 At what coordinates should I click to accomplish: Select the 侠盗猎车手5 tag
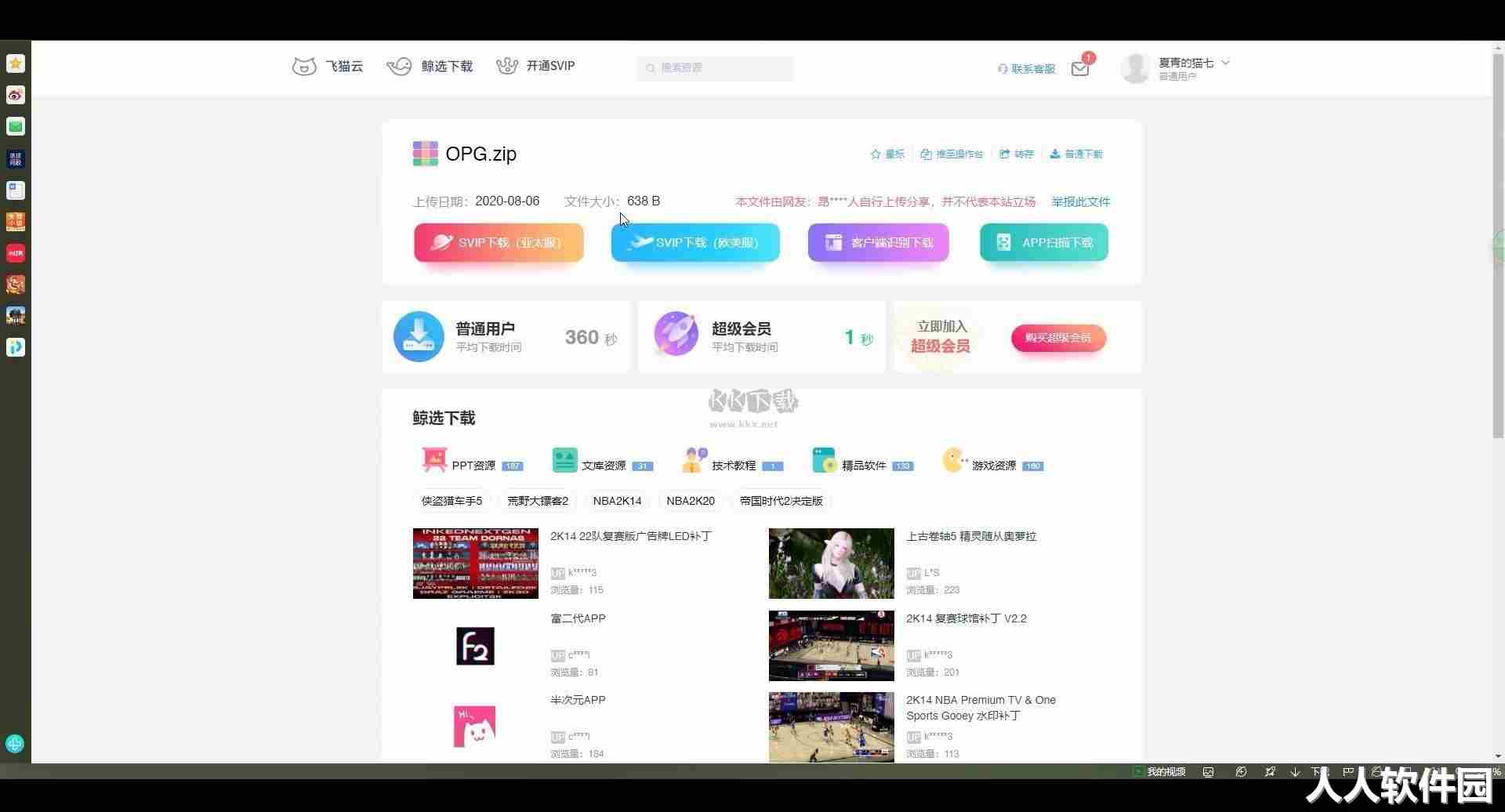pyautogui.click(x=451, y=501)
